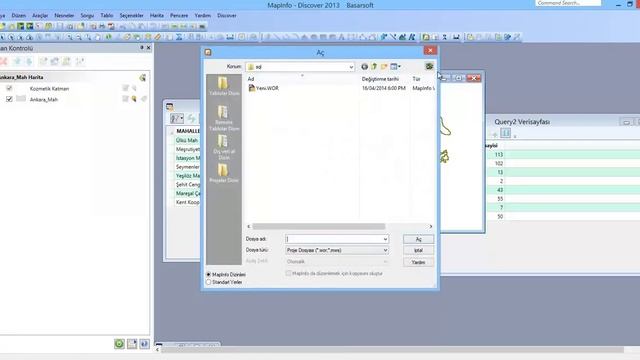Click into the Dosya adı text field
The image size is (640, 360).
(x=333, y=239)
